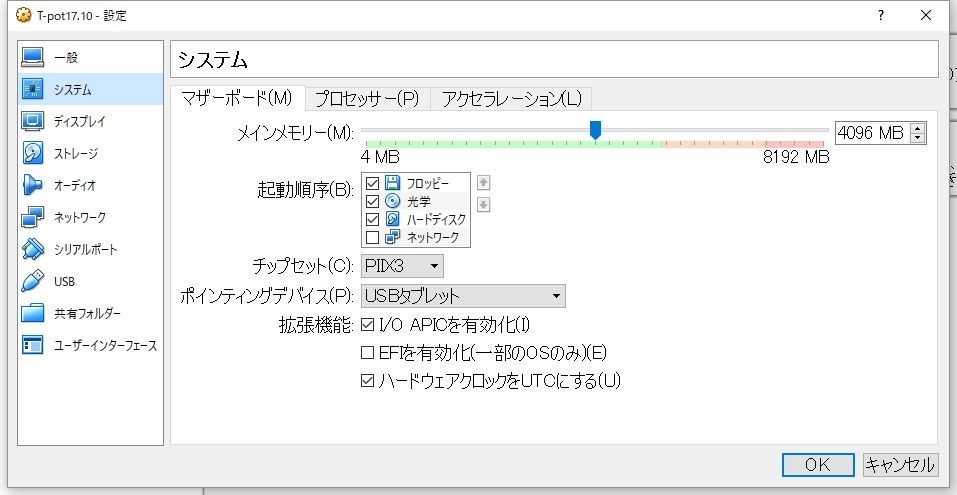The height and width of the screenshot is (495, 957).
Task: Select the ネットワーク icon in boot order list
Action: [x=392, y=237]
